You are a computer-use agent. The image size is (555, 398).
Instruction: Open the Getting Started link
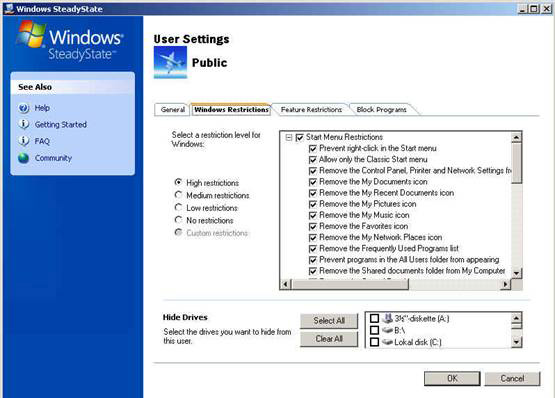coord(61,125)
